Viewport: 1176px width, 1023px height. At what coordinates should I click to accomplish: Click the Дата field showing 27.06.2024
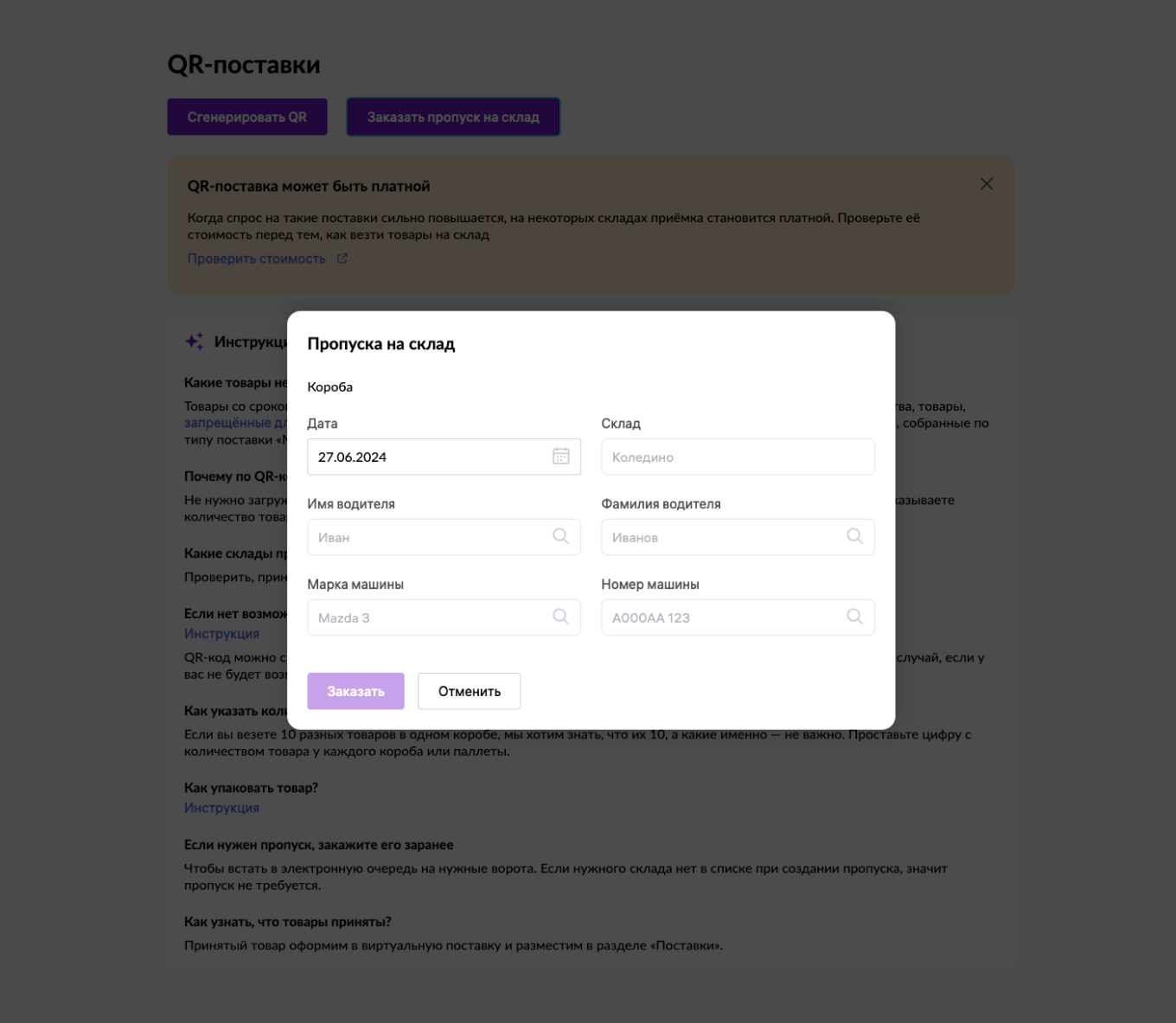point(428,457)
